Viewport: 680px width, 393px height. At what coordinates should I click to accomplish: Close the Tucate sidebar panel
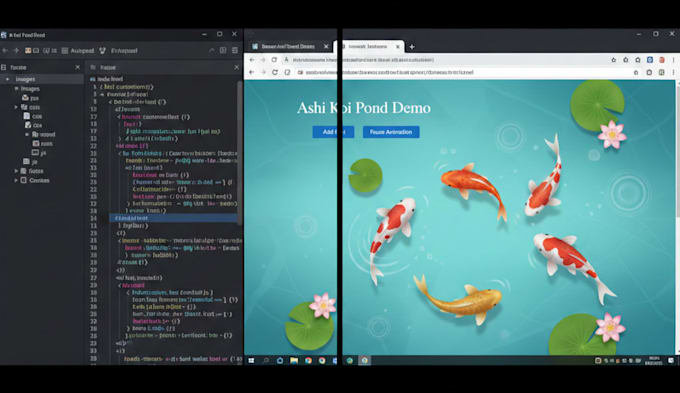click(78, 67)
